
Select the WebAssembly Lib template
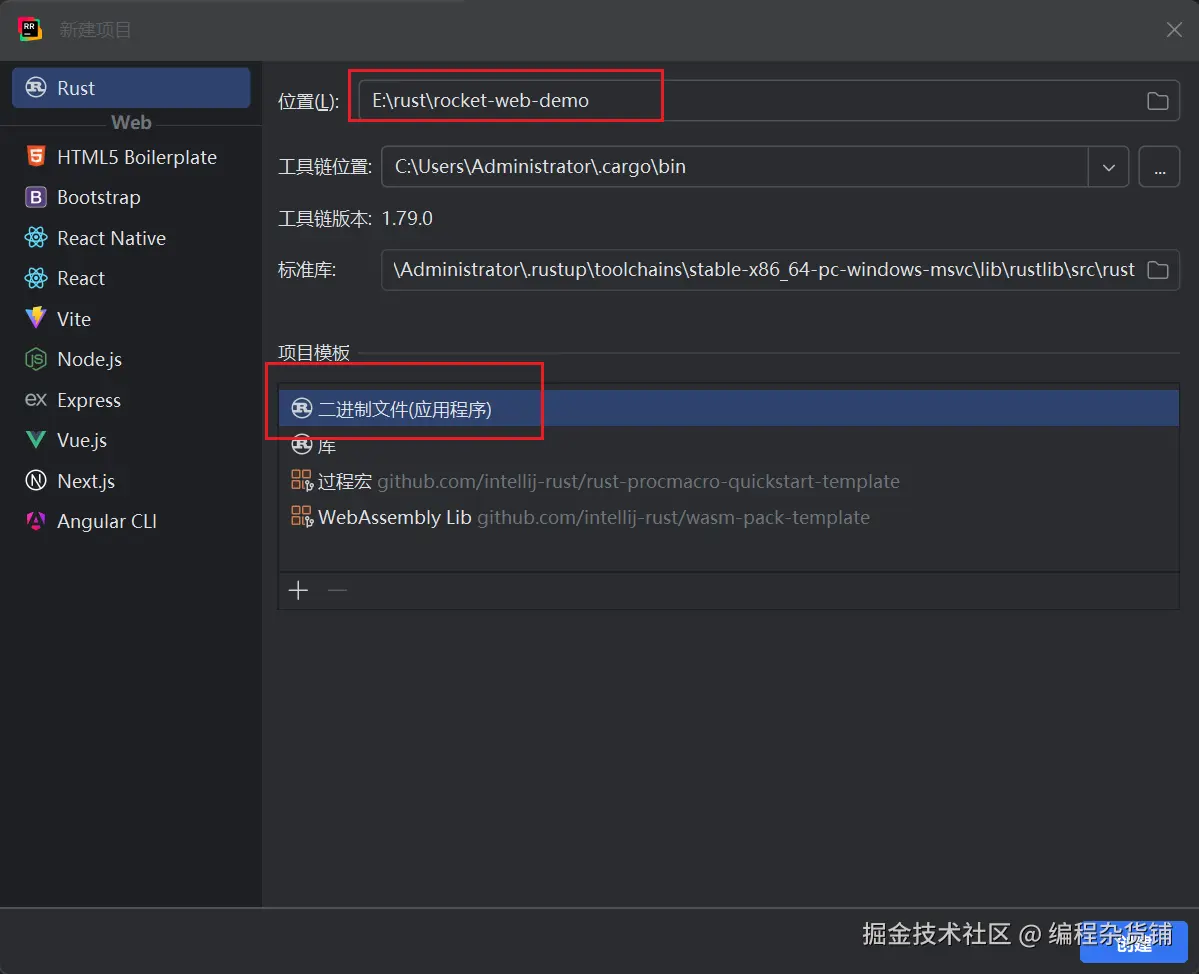(729, 517)
